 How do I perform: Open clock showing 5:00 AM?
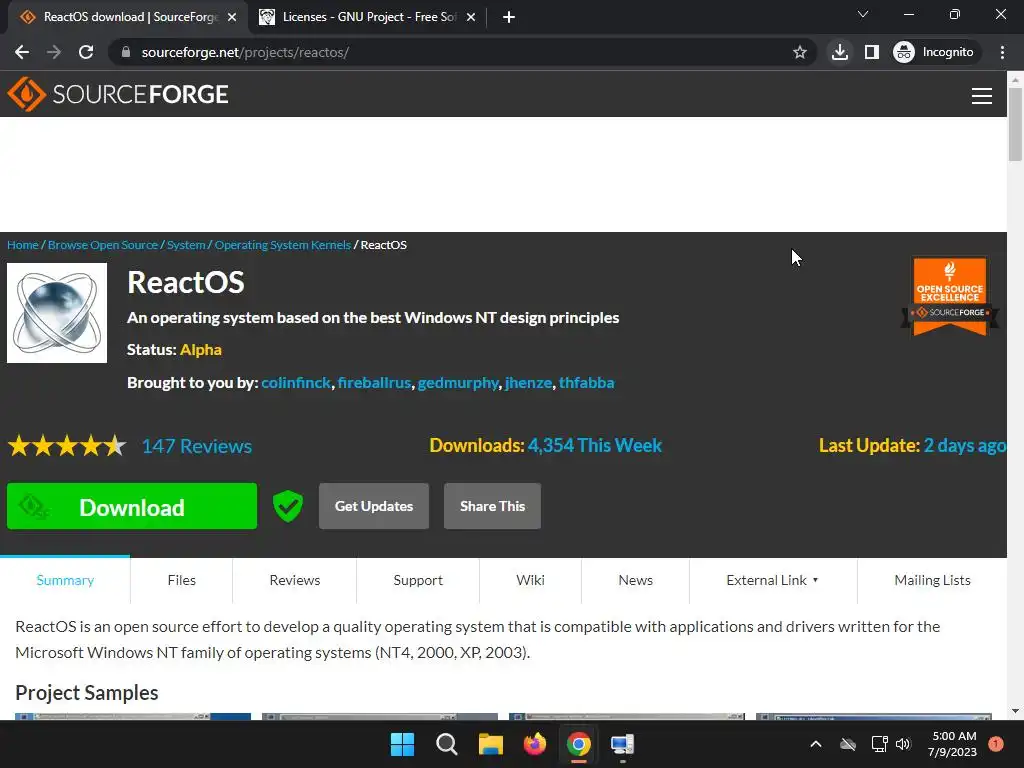click(x=952, y=744)
